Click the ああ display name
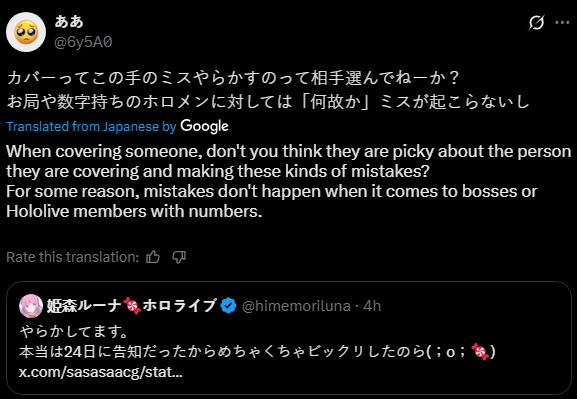This screenshot has width=577, height=399. 69,22
